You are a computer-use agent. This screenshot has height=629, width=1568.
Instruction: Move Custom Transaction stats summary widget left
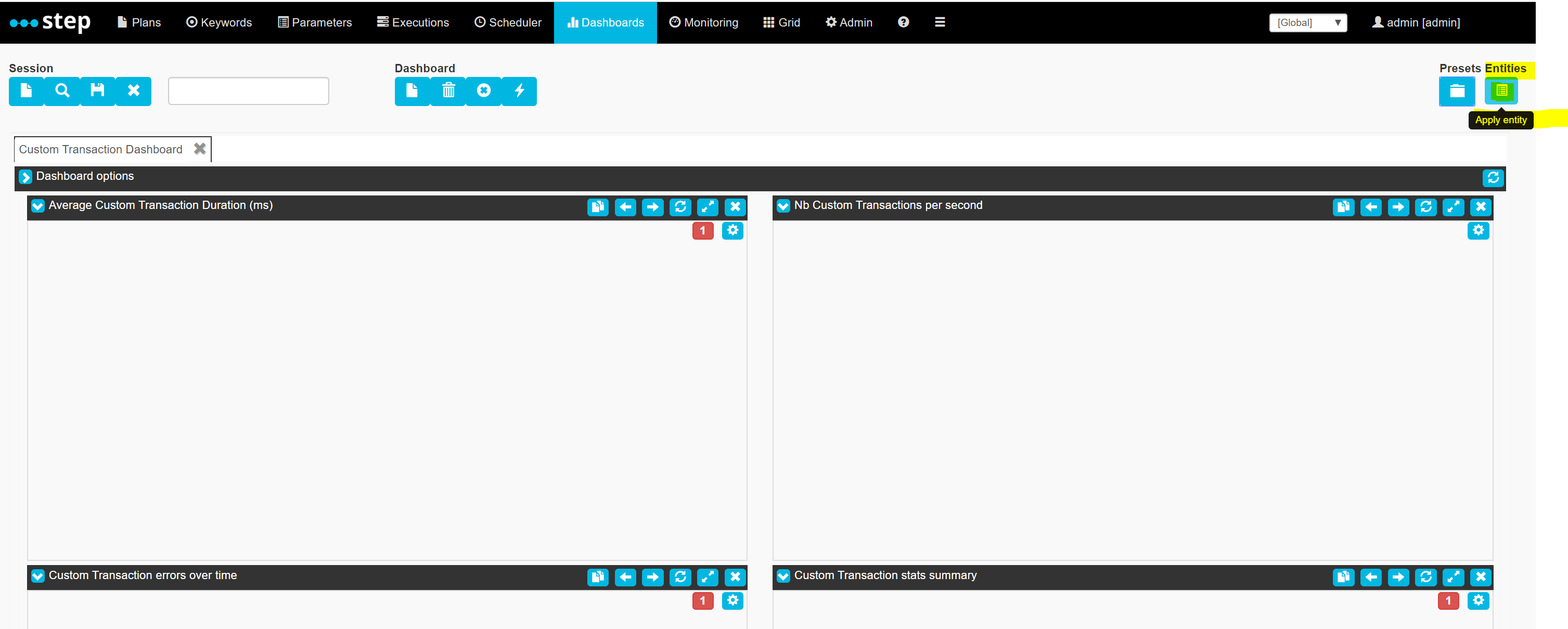[1371, 578]
